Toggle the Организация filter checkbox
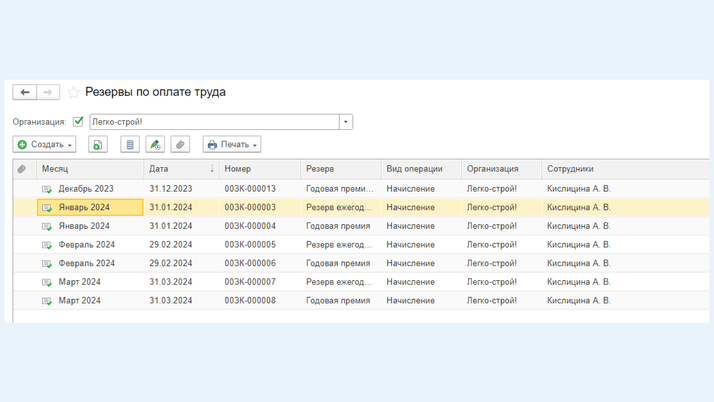The height and width of the screenshot is (402, 714). 78,122
